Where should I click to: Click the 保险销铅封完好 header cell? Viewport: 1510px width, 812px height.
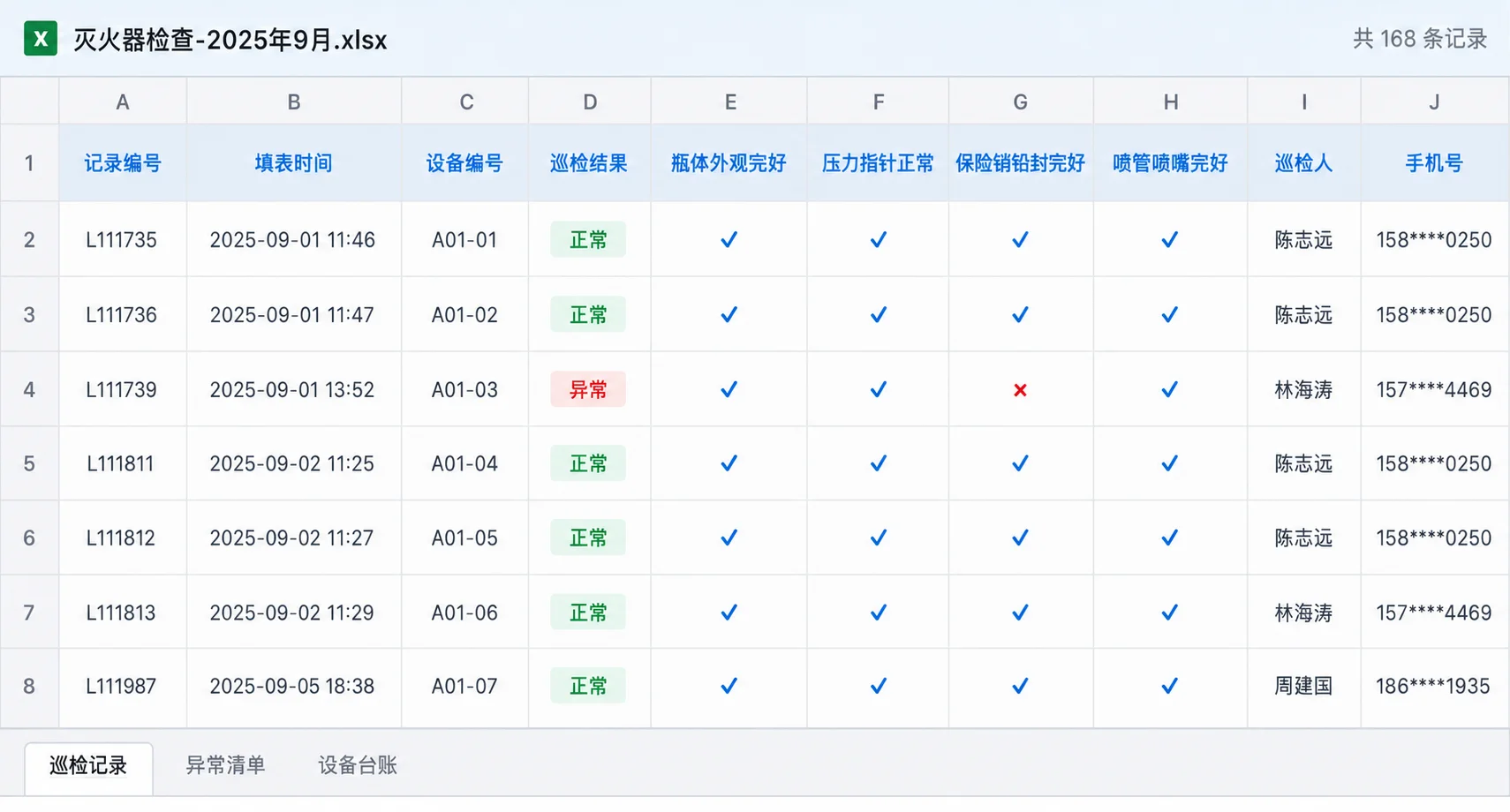1020,163
